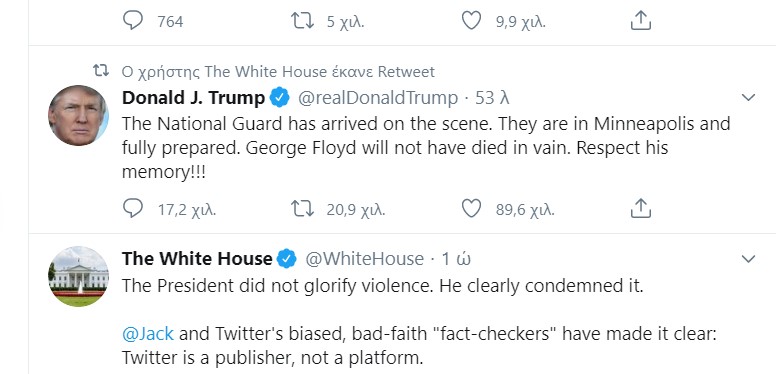
Task: Click The White House display name
Action: (197, 259)
